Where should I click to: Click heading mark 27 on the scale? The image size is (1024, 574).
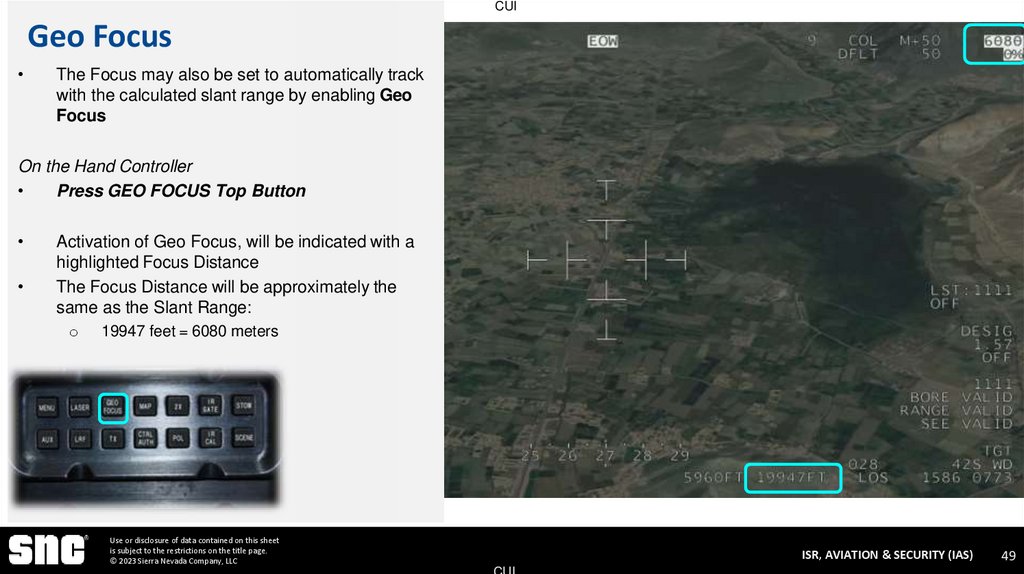605,456
